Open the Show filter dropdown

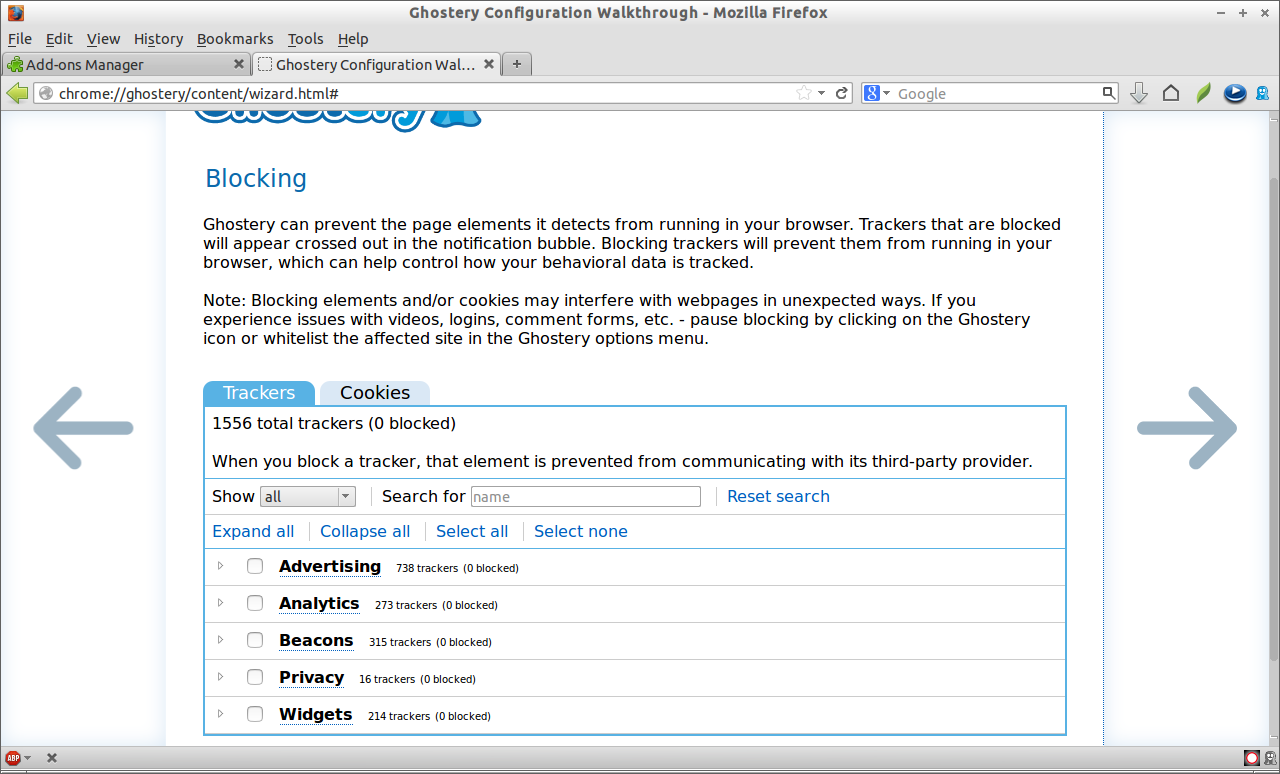(x=307, y=497)
